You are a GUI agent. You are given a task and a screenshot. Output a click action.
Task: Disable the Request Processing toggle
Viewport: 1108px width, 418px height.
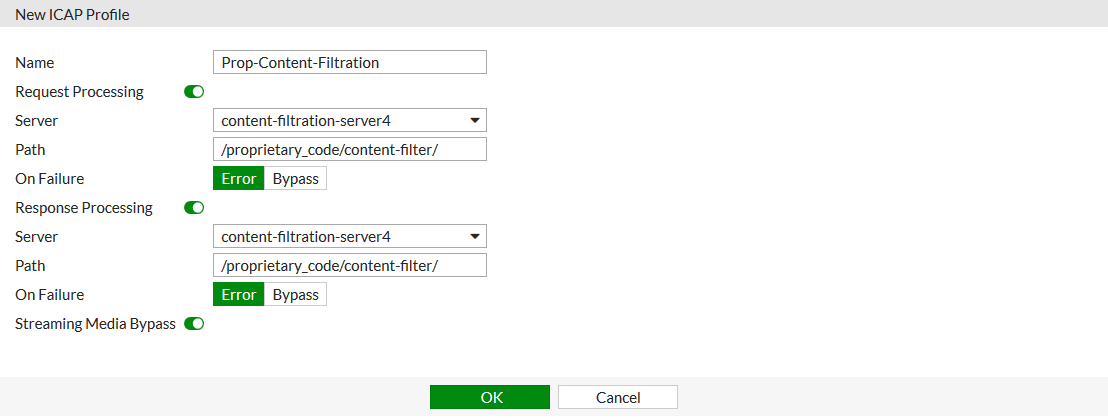click(x=194, y=92)
